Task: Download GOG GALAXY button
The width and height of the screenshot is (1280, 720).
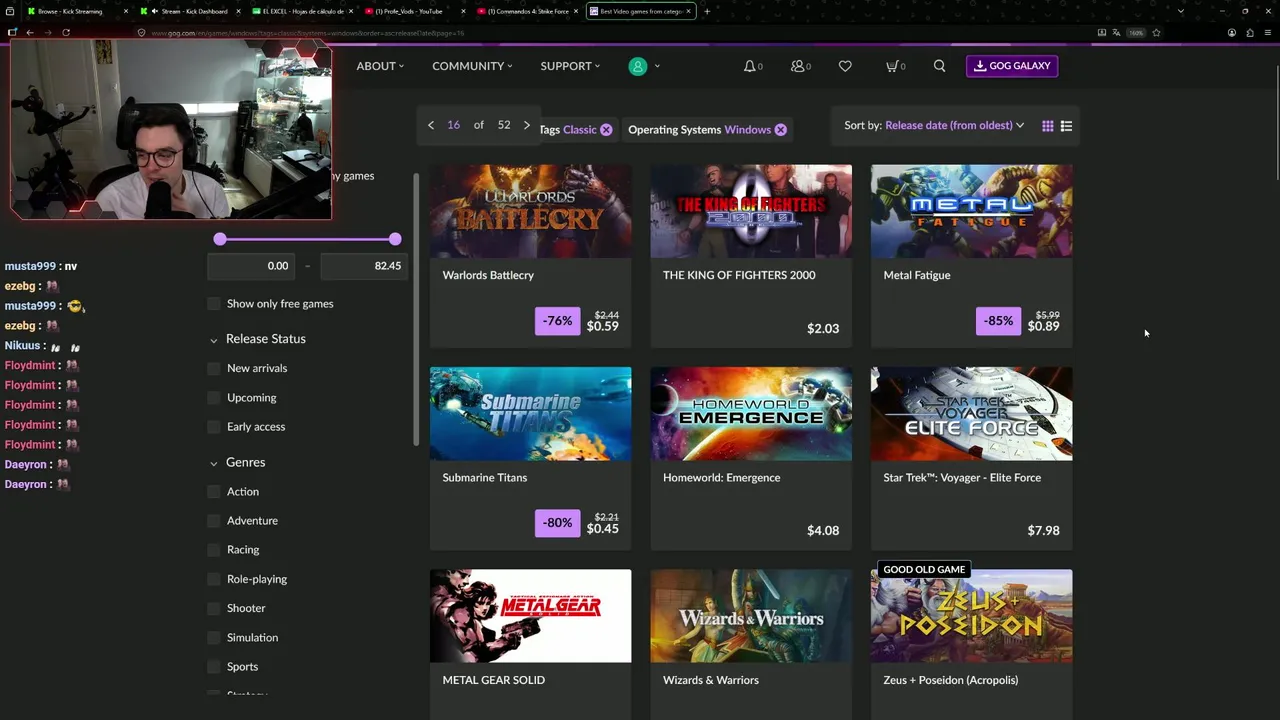Action: (x=1012, y=66)
